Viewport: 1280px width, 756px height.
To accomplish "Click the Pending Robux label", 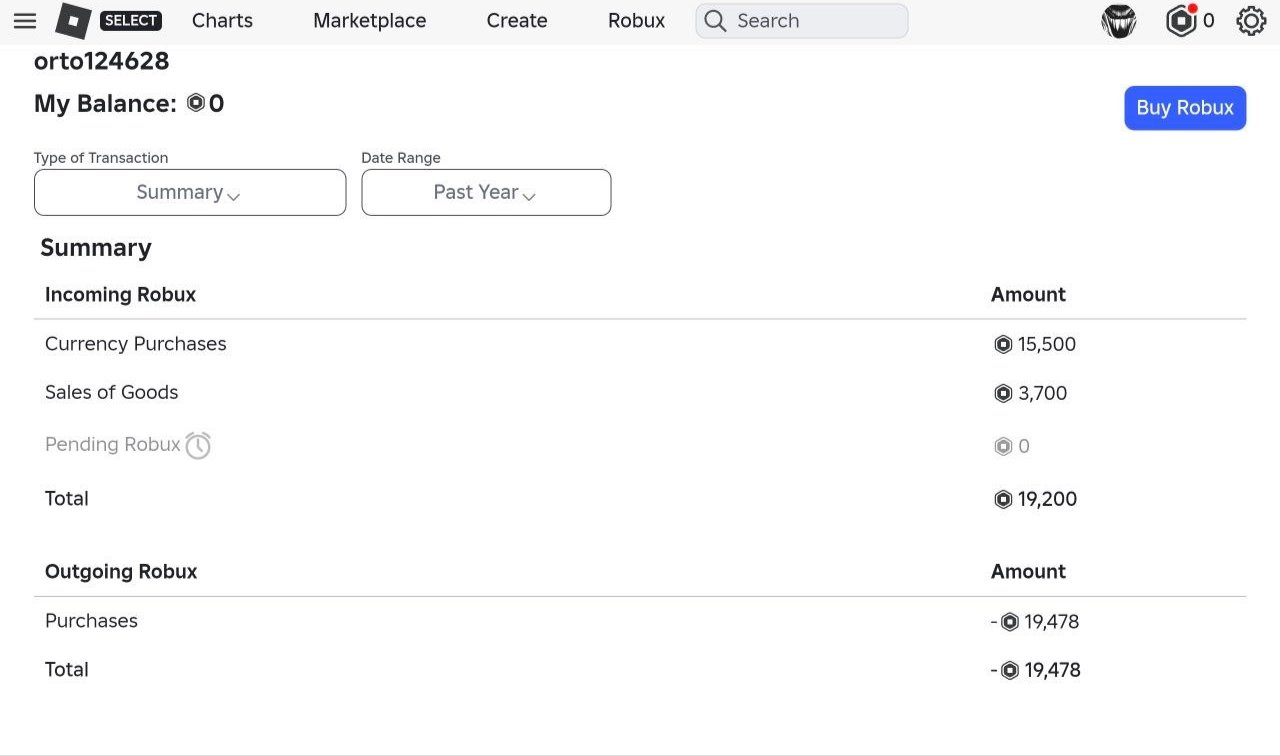I will click(113, 445).
